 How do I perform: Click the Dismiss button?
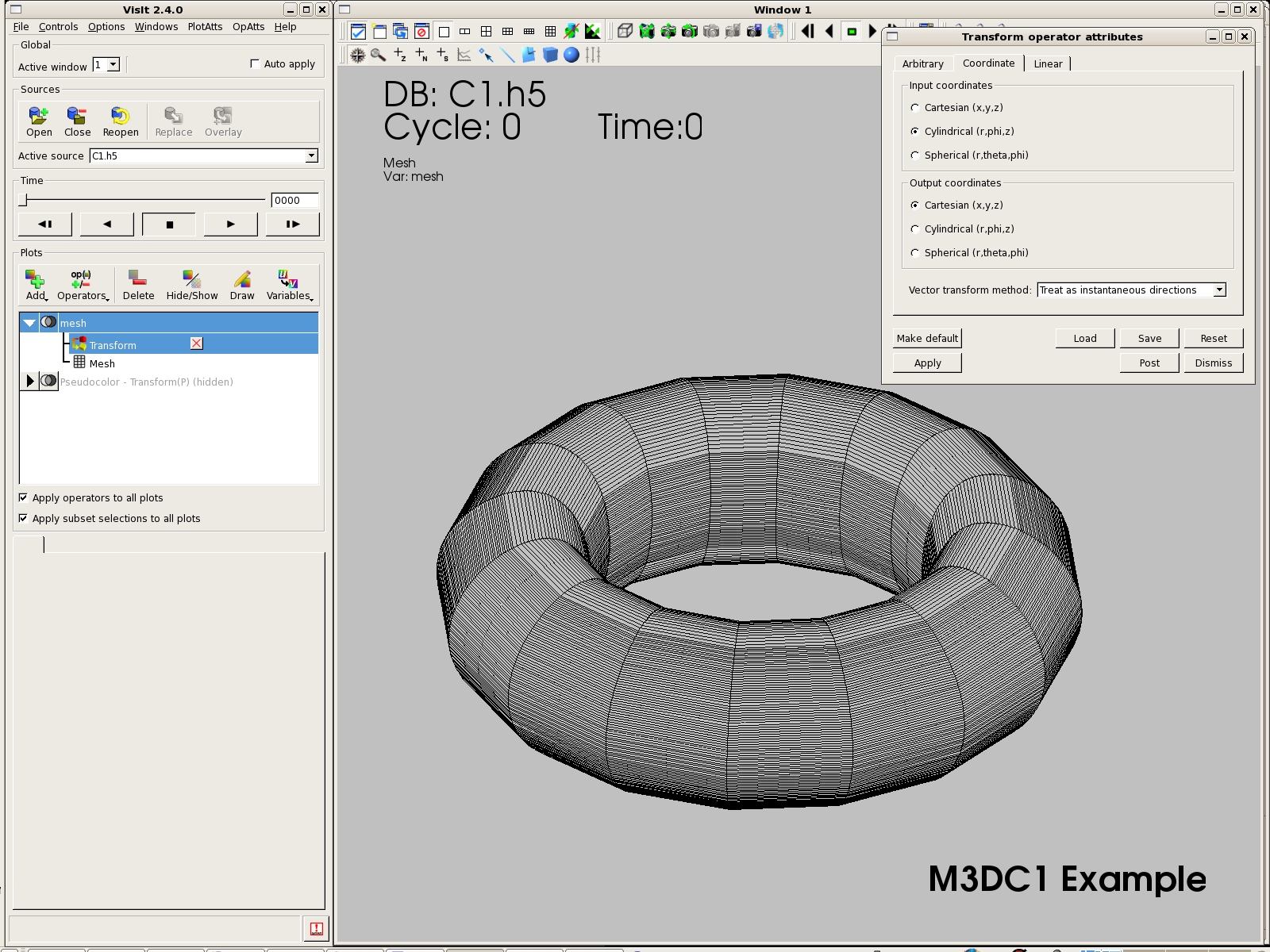point(1214,363)
